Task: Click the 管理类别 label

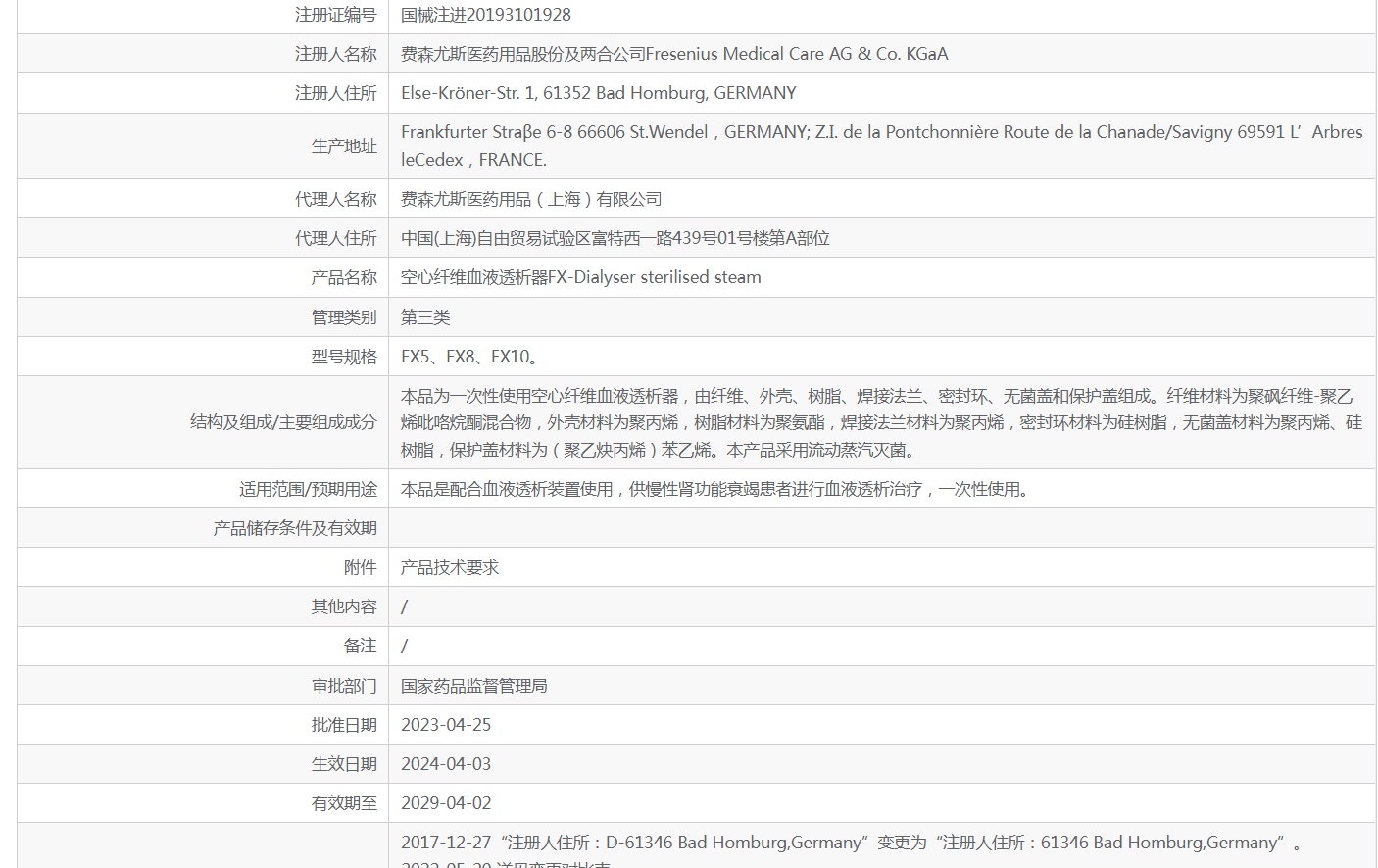Action: pos(344,317)
